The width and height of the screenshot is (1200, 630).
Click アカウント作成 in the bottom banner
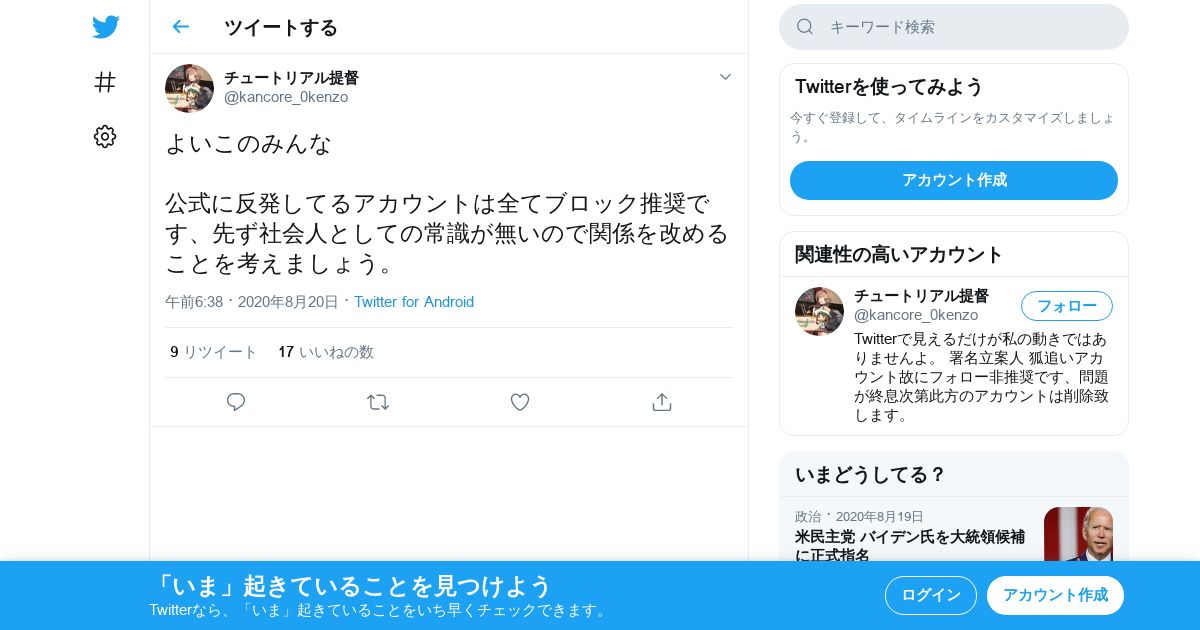point(1055,595)
